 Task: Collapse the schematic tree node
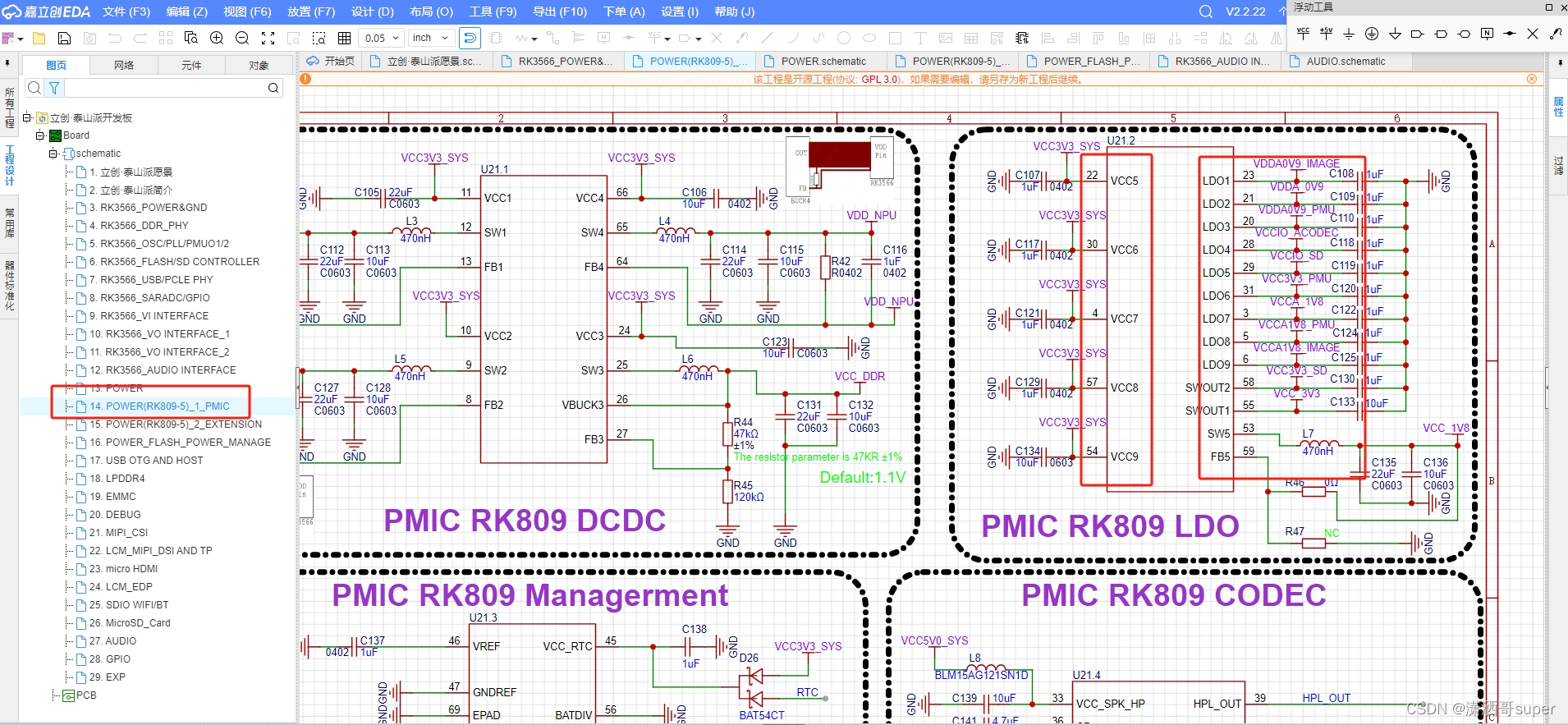53,154
